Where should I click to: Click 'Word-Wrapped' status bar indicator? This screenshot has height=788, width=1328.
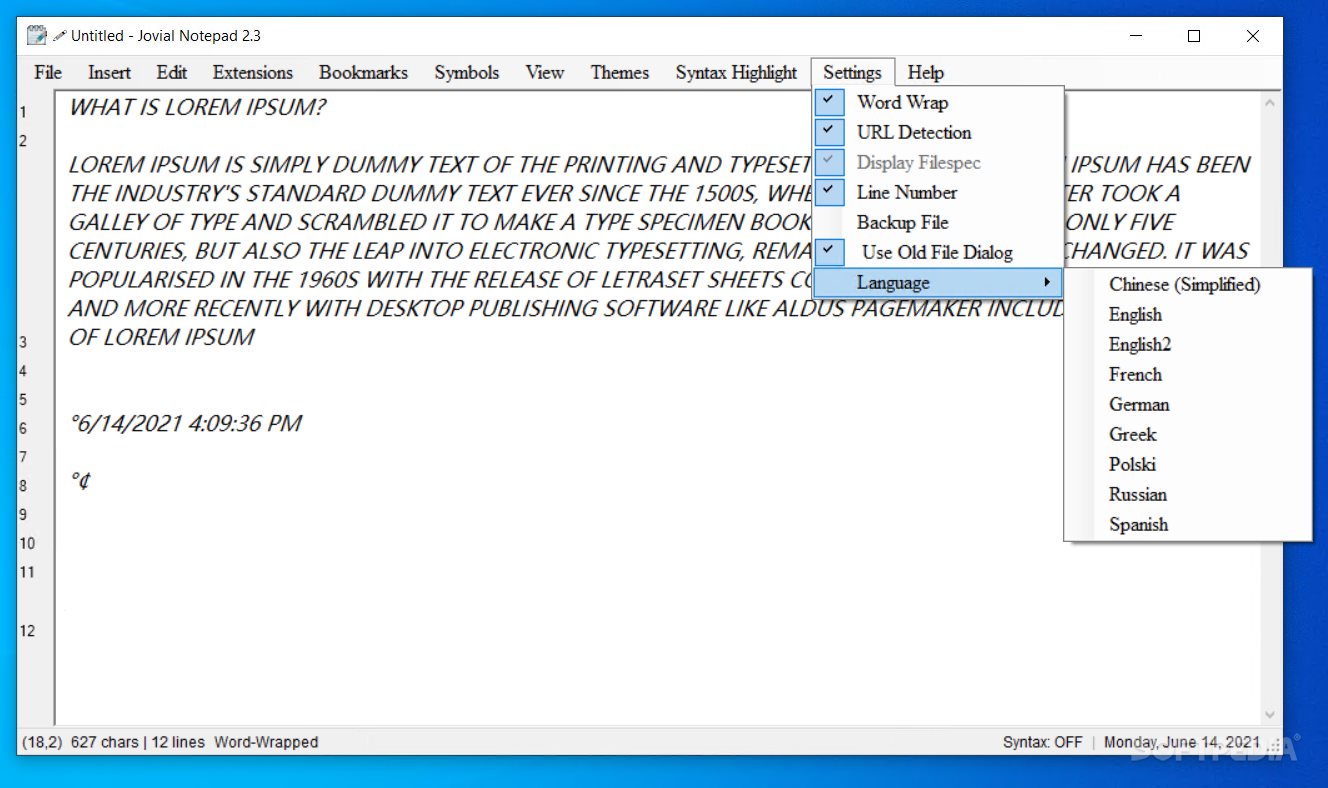266,742
